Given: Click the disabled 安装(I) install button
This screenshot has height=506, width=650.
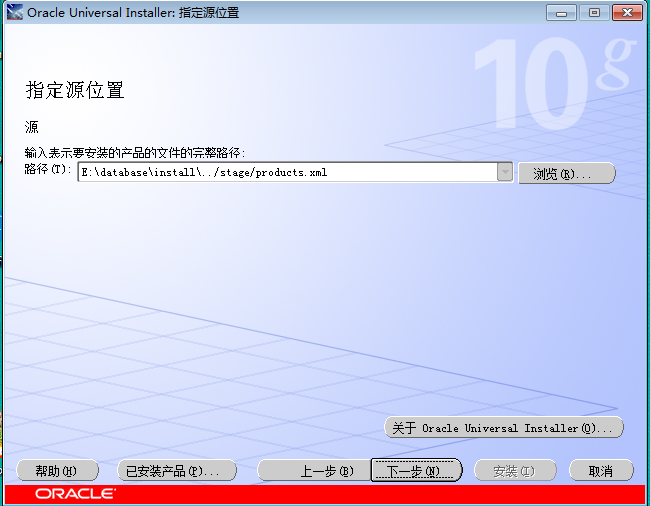Looking at the screenshot, I should tap(515, 470).
